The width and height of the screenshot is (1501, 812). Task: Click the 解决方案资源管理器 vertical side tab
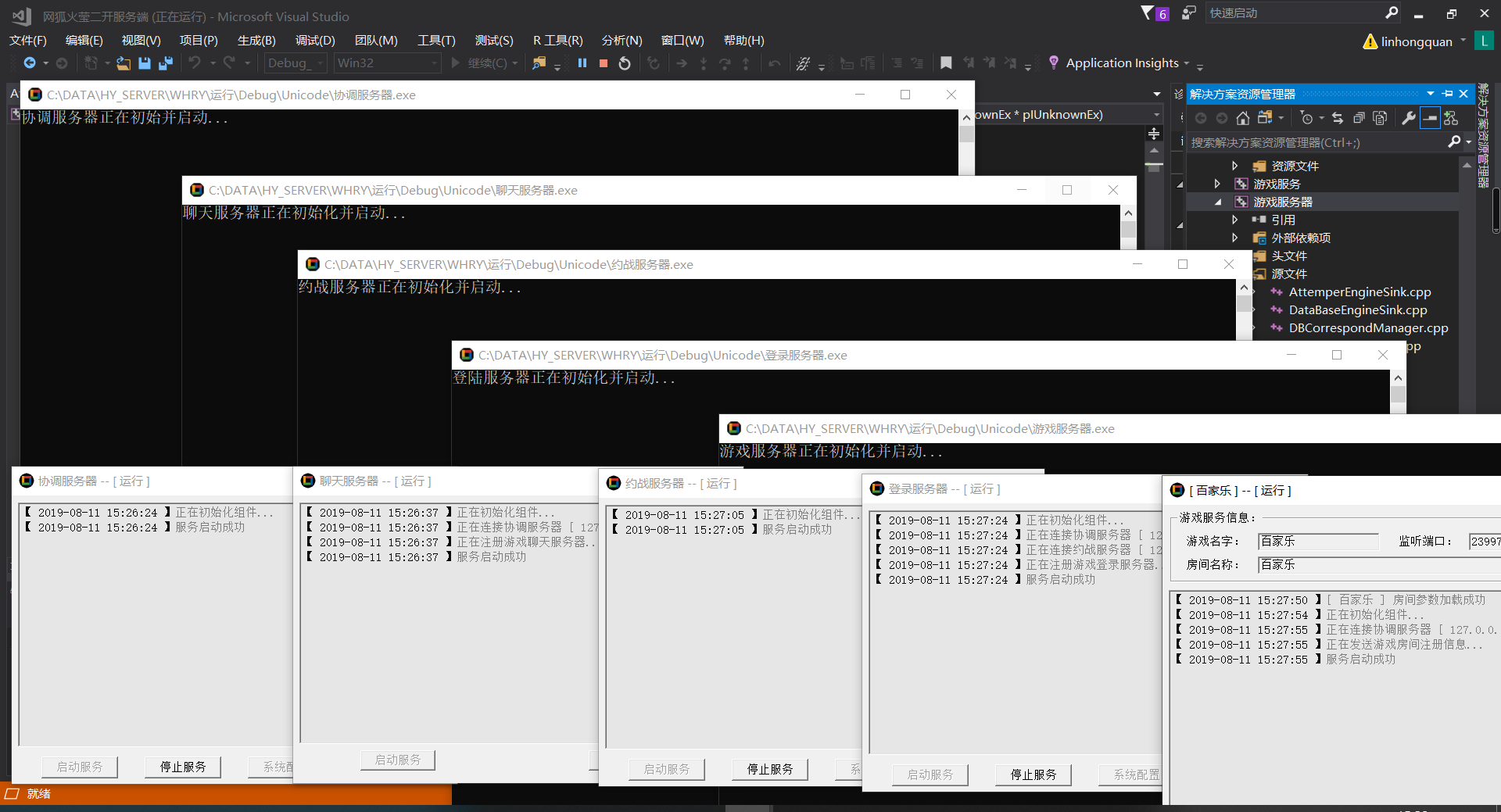point(1483,135)
